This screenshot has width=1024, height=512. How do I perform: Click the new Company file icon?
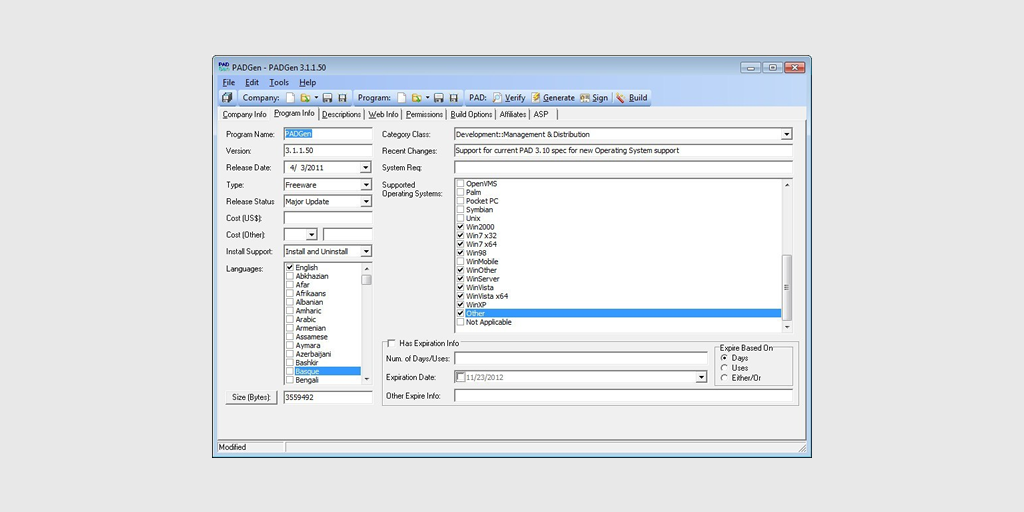tap(291, 98)
